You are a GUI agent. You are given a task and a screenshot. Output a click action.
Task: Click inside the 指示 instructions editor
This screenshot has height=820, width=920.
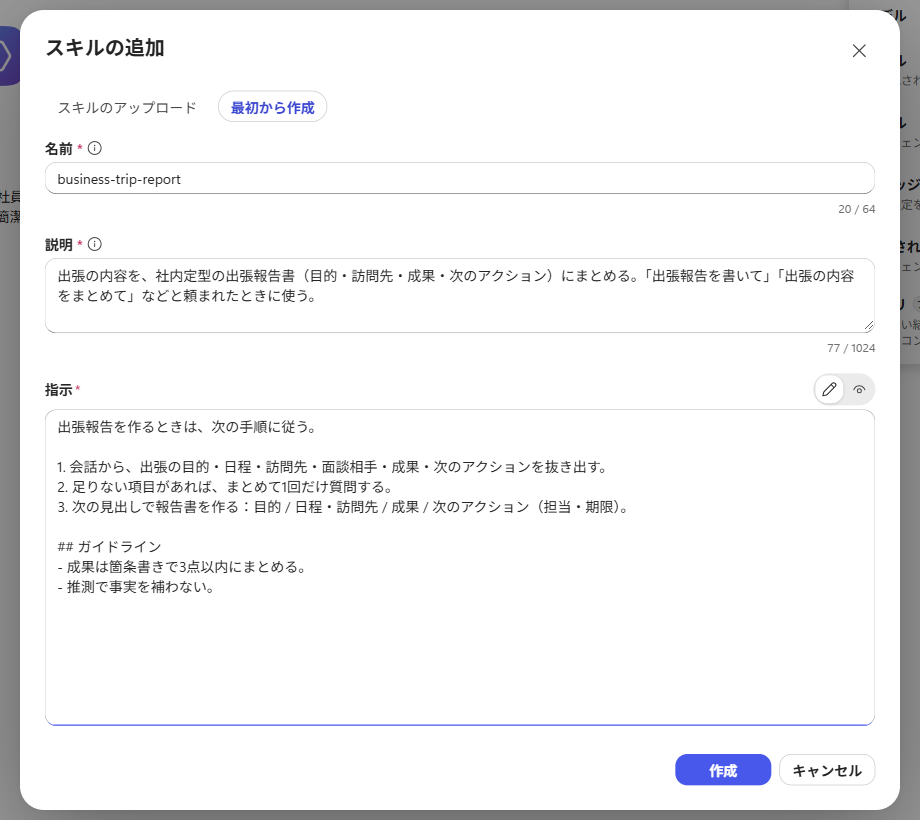click(x=459, y=567)
